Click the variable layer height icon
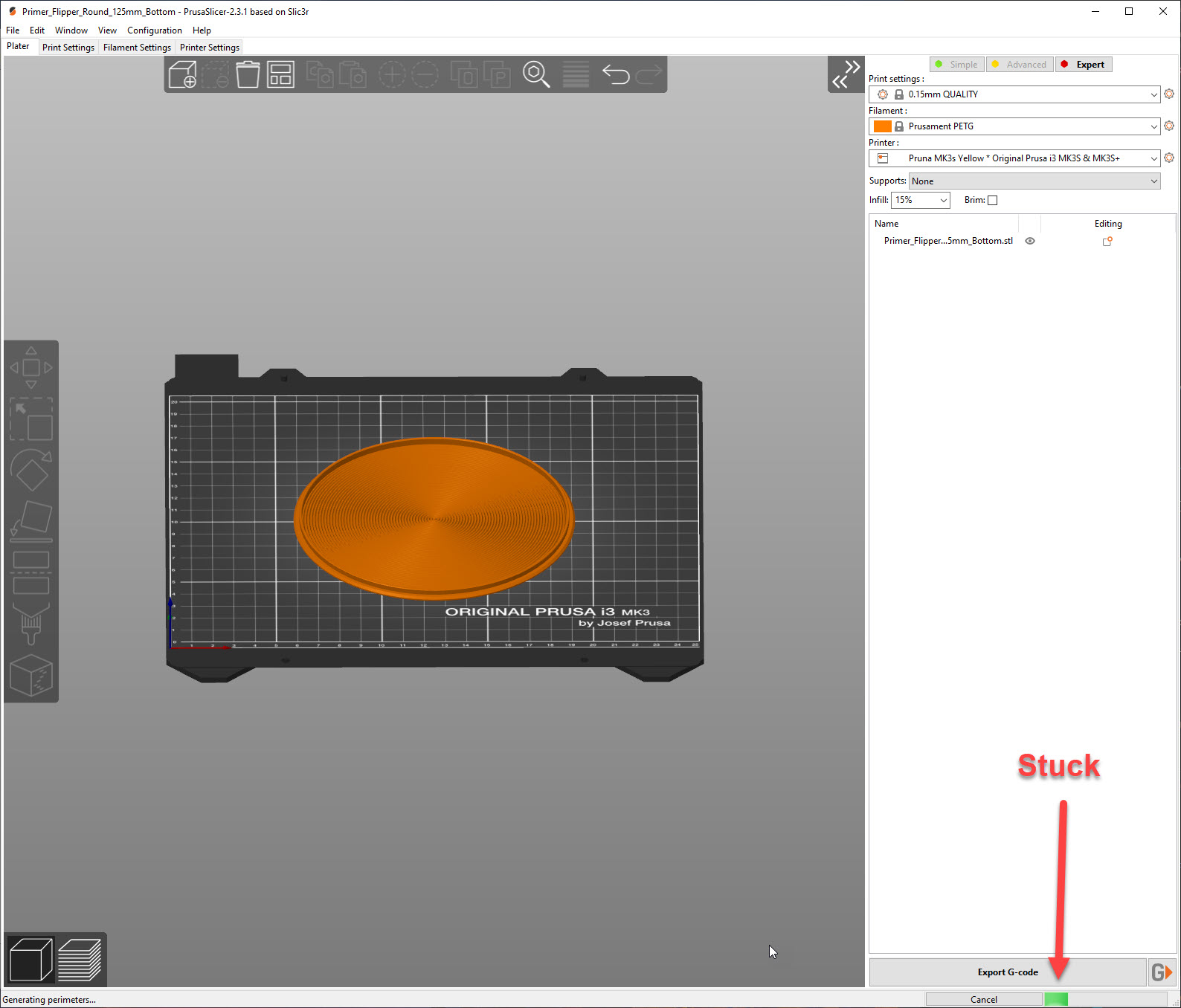The width and height of the screenshot is (1181, 1008). (576, 74)
